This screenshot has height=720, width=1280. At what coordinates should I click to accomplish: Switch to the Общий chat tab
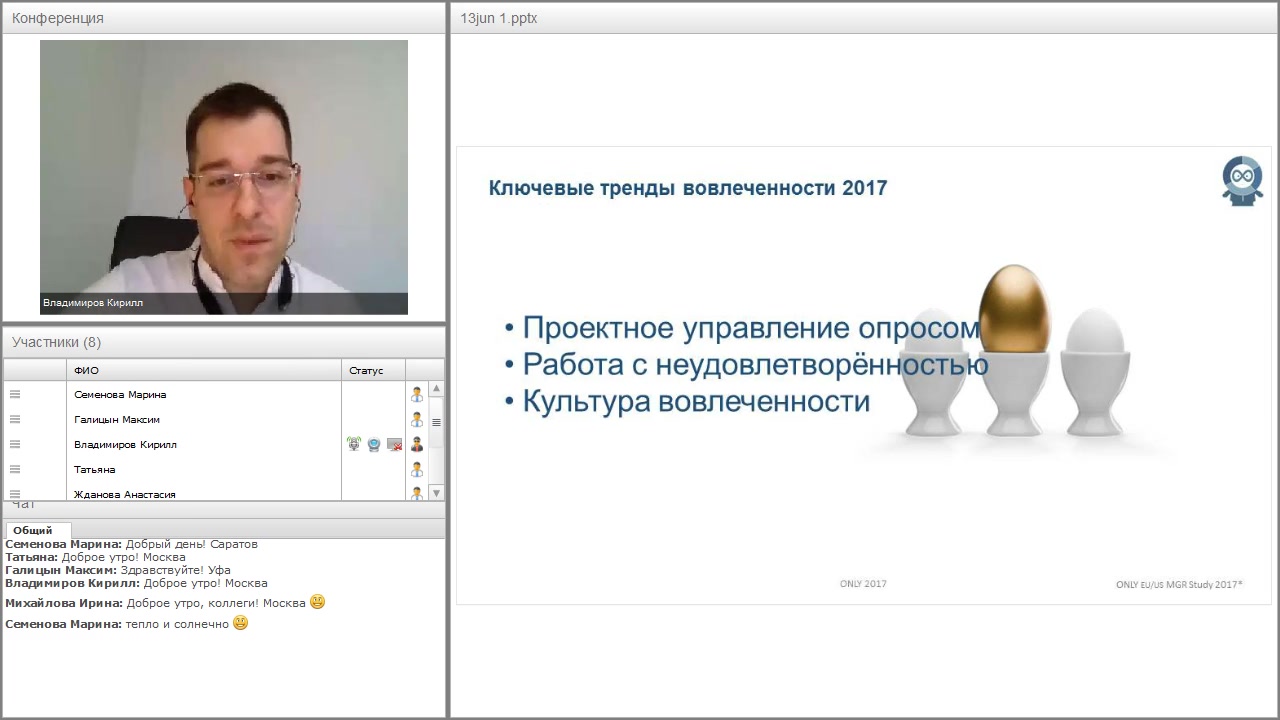click(37, 529)
